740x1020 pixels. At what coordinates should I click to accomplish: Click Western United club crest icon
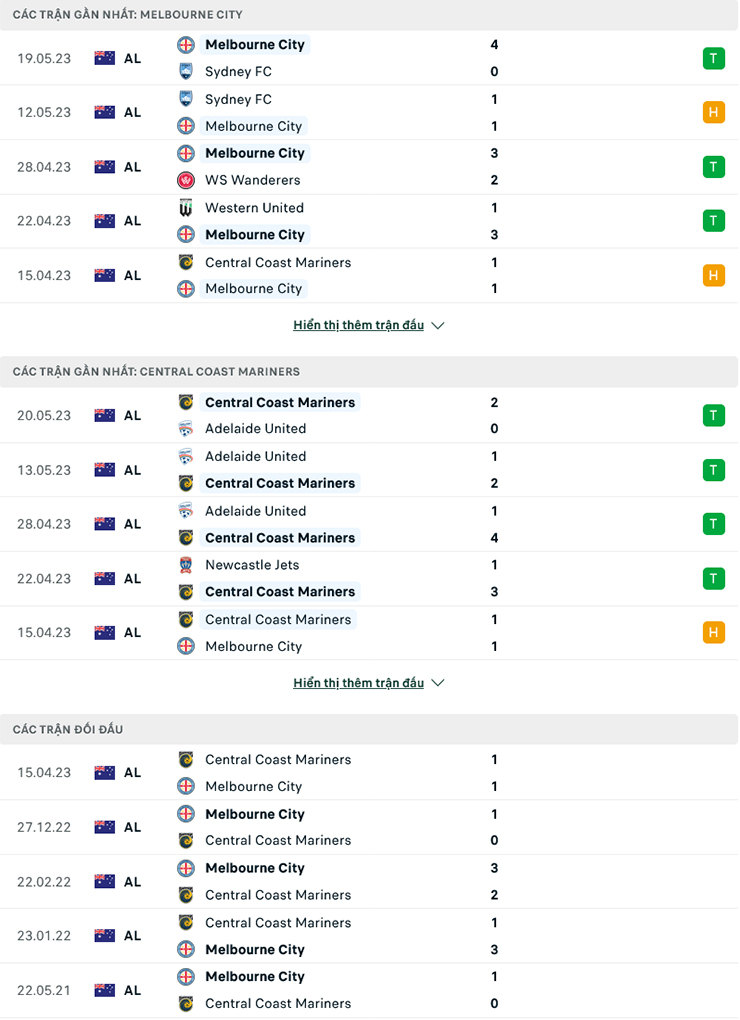(x=185, y=208)
